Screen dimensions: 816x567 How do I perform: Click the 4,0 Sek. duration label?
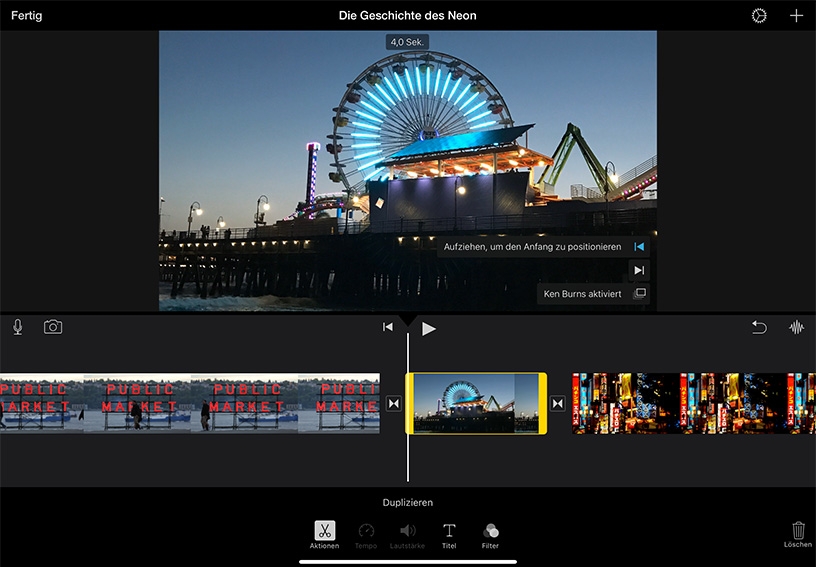pos(407,42)
